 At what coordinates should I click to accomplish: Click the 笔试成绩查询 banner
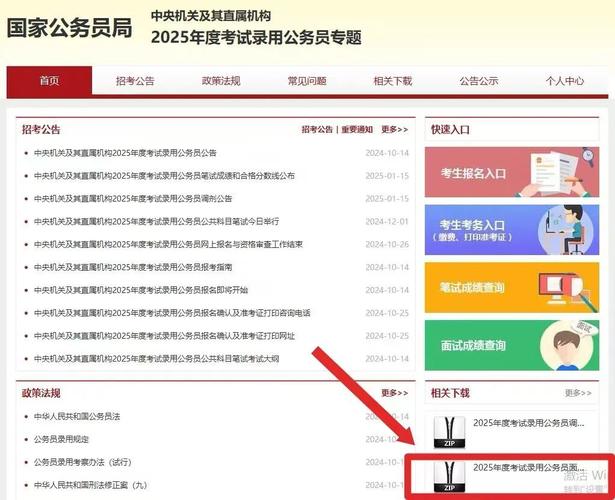(512, 287)
